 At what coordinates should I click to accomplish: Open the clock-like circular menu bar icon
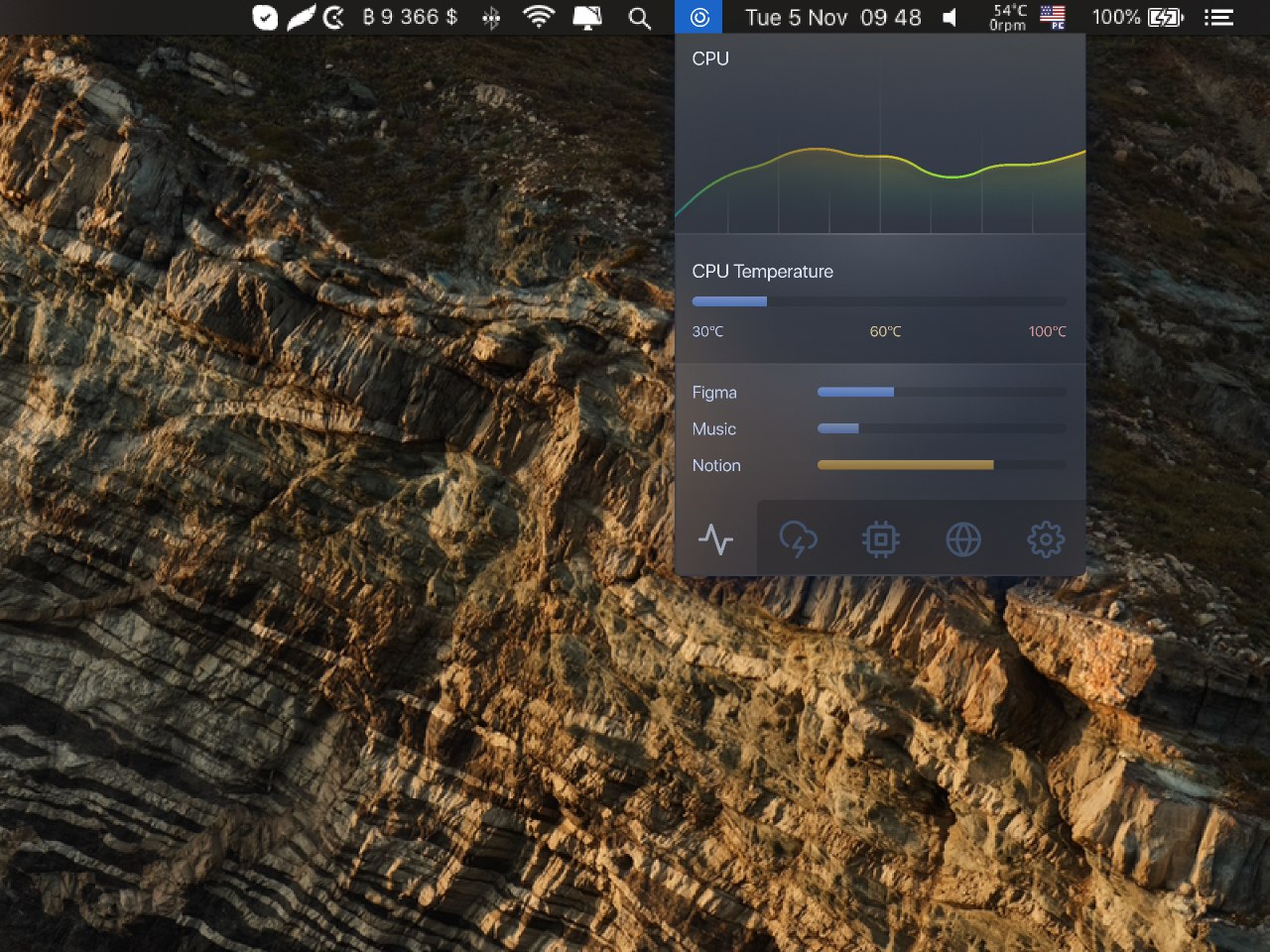(x=334, y=17)
